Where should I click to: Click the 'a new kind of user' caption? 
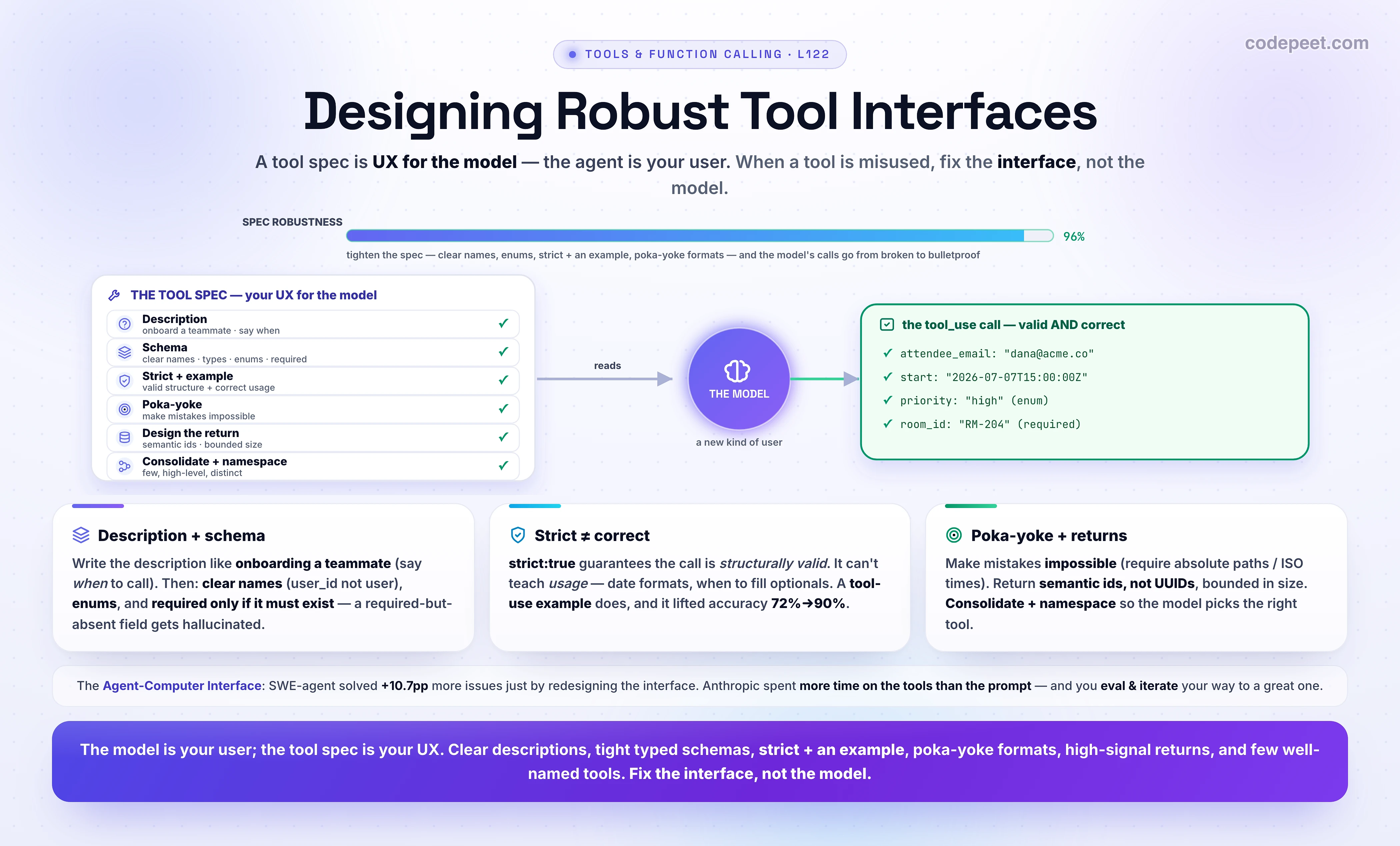pyautogui.click(x=739, y=442)
